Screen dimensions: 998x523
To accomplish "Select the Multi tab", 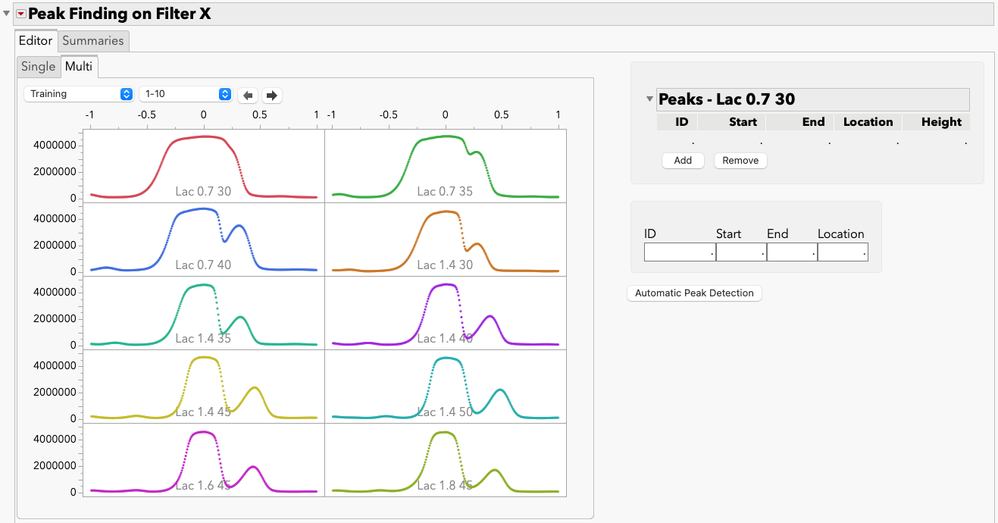I will (x=78, y=66).
